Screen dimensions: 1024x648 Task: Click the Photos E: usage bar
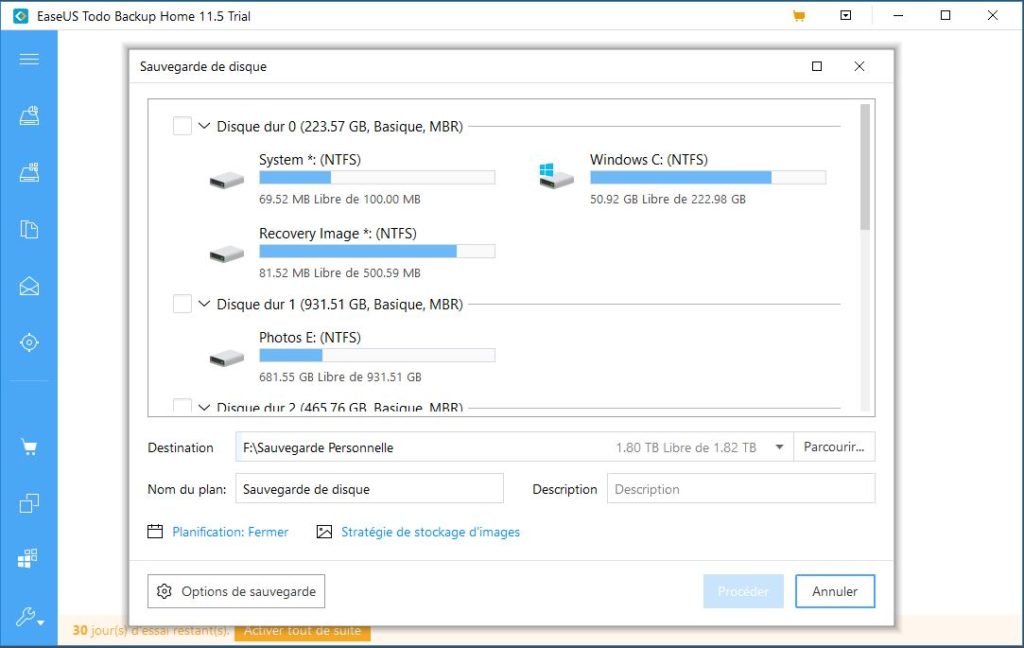[377, 355]
